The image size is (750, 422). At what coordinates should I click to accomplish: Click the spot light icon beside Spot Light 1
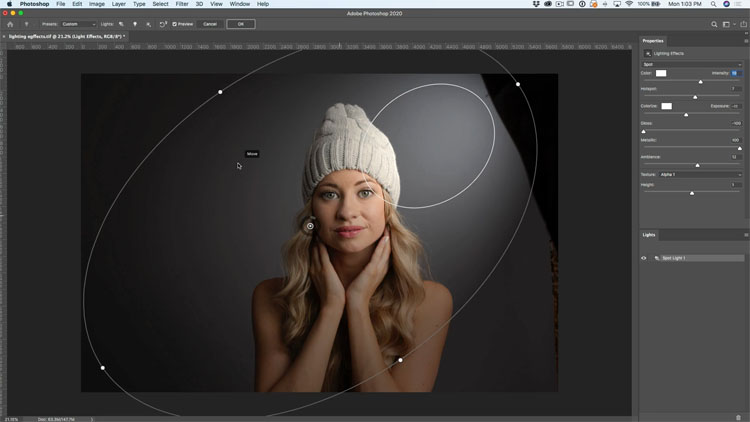tap(657, 258)
